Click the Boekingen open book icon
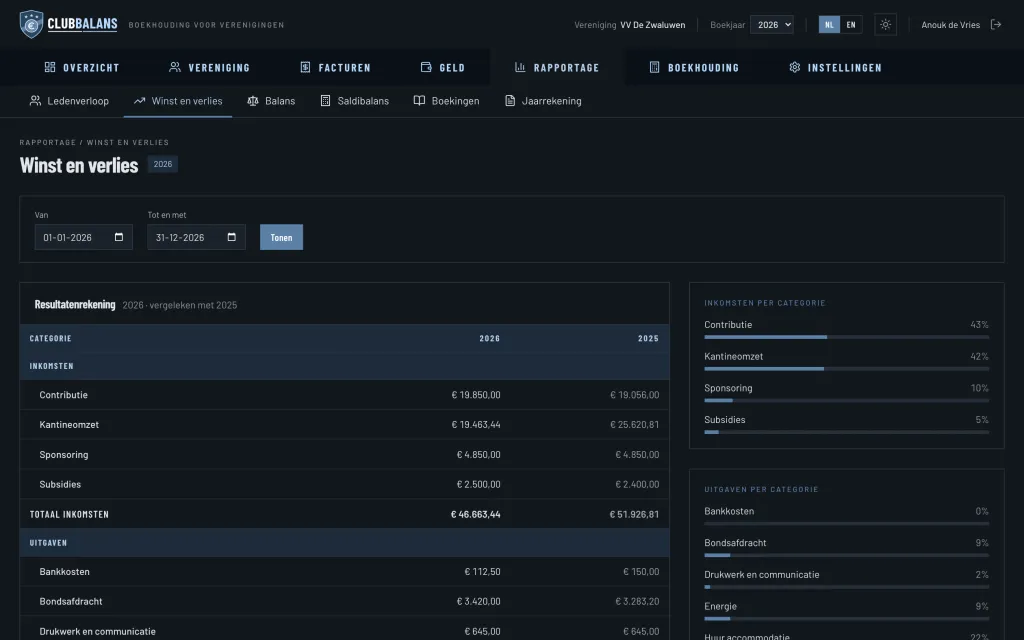This screenshot has height=640, width=1024. tap(419, 101)
